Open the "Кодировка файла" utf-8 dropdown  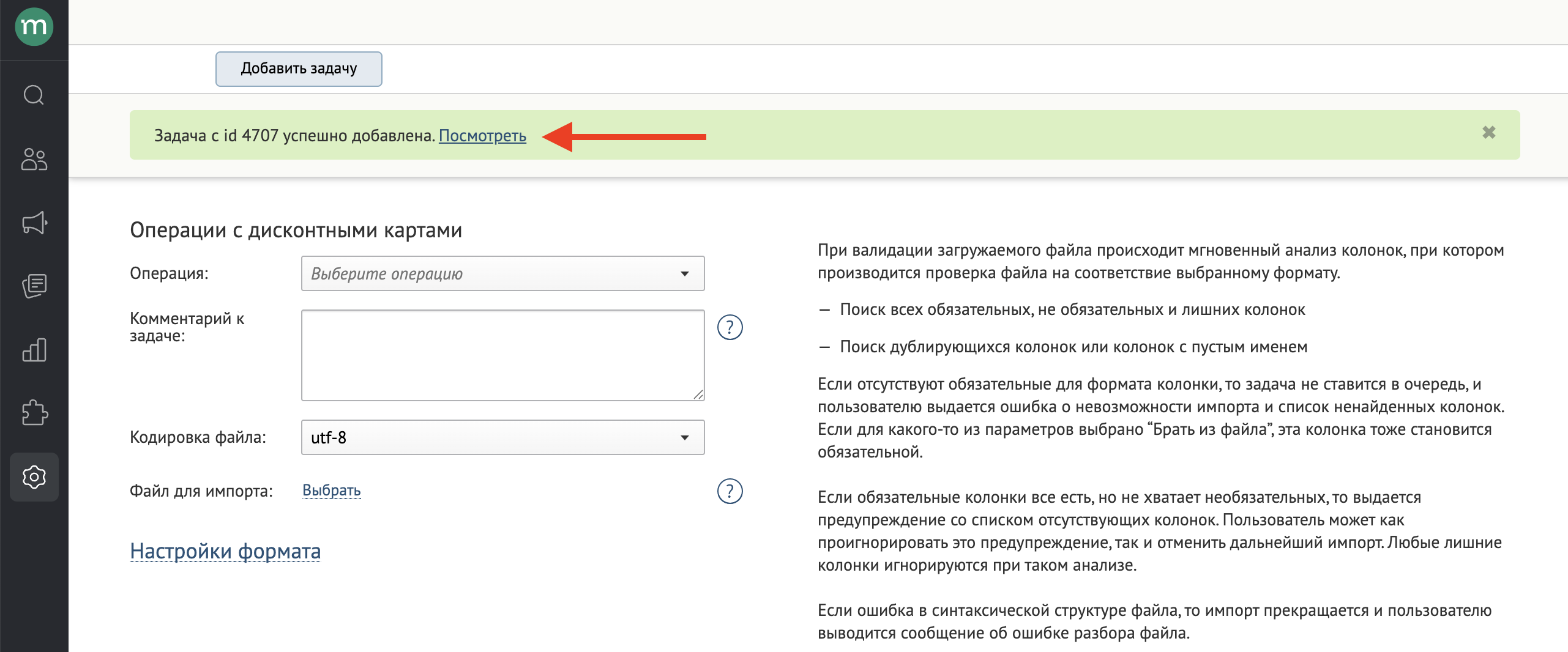(x=502, y=437)
